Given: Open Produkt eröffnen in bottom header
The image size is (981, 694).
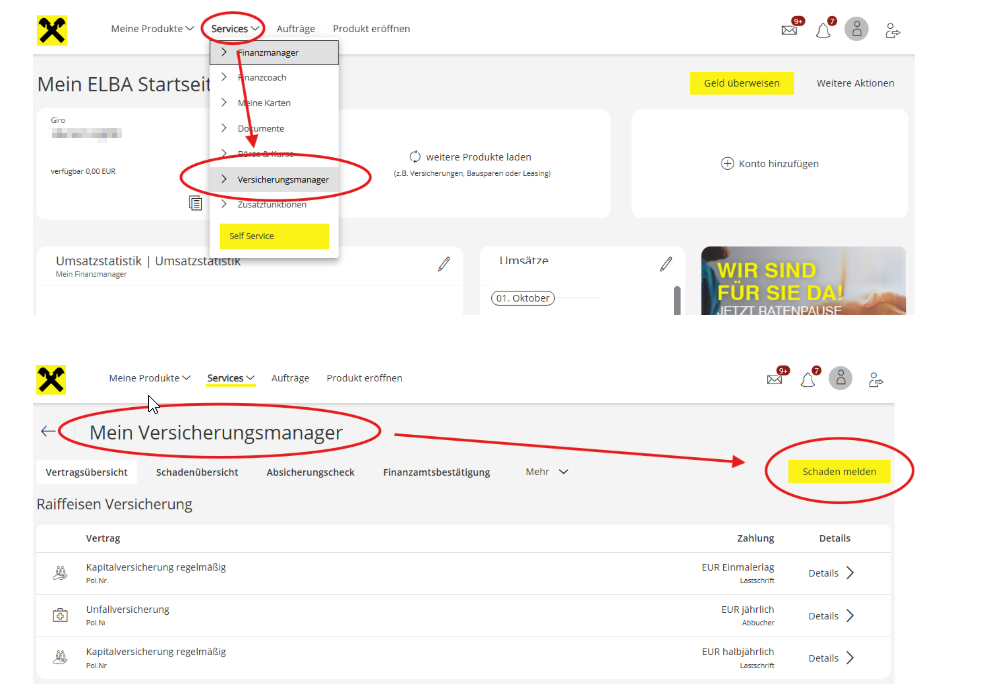Looking at the screenshot, I should [364, 378].
